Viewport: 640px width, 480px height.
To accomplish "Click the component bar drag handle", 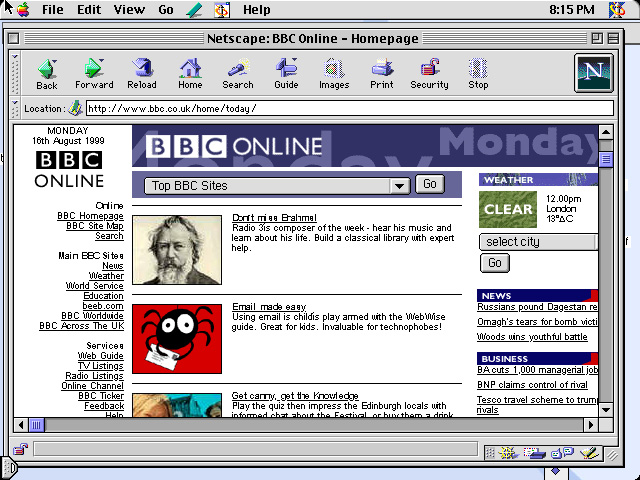I will [x=490, y=453].
